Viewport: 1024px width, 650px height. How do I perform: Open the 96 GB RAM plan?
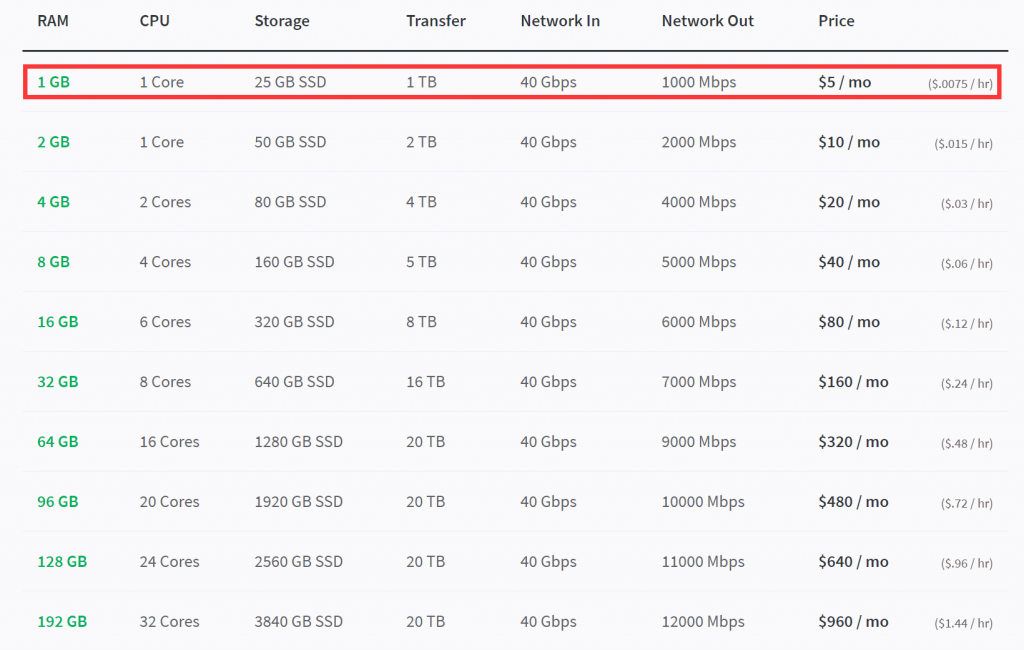point(57,502)
